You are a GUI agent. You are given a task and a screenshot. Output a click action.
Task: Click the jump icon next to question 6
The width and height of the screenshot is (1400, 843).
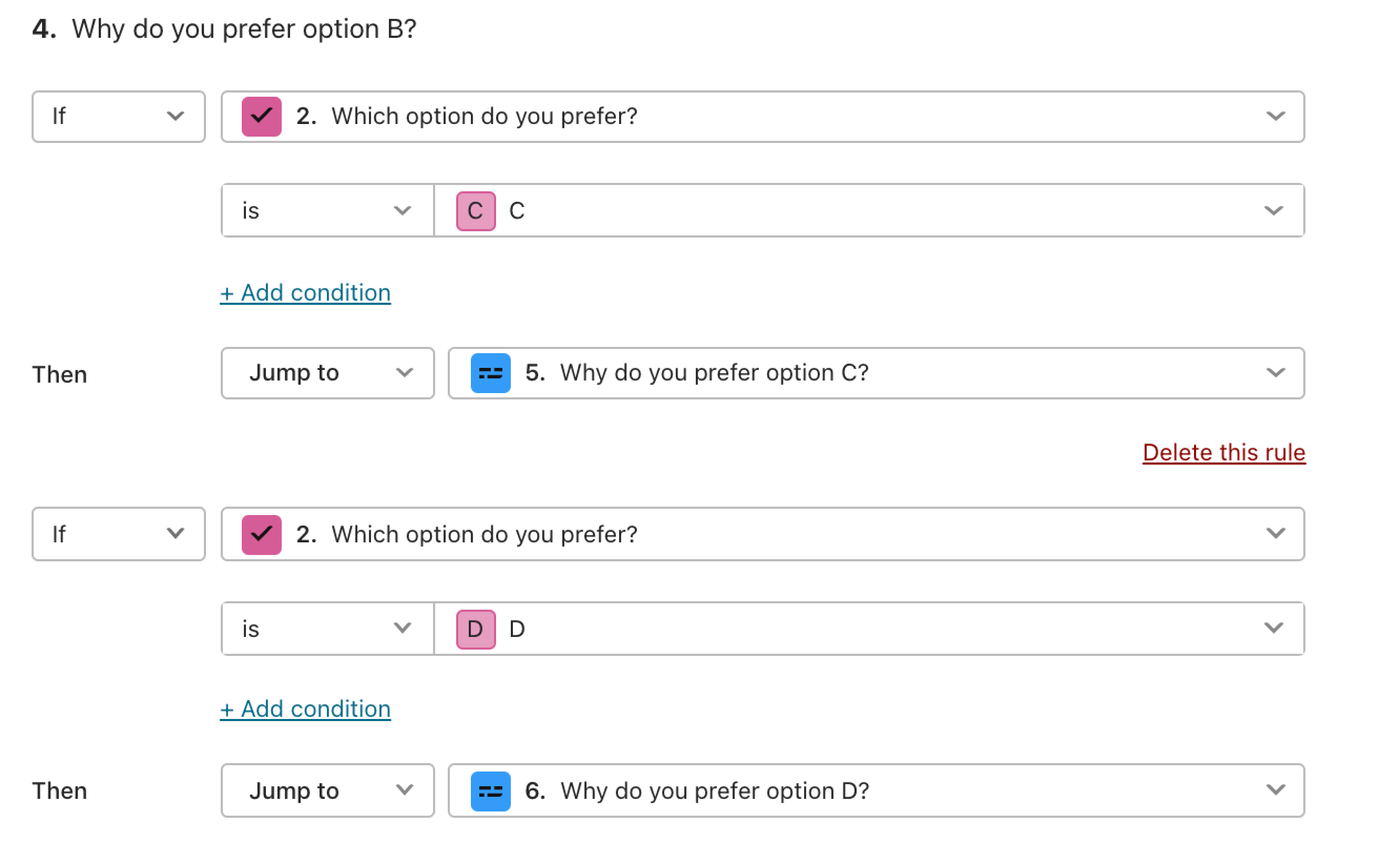(x=490, y=791)
